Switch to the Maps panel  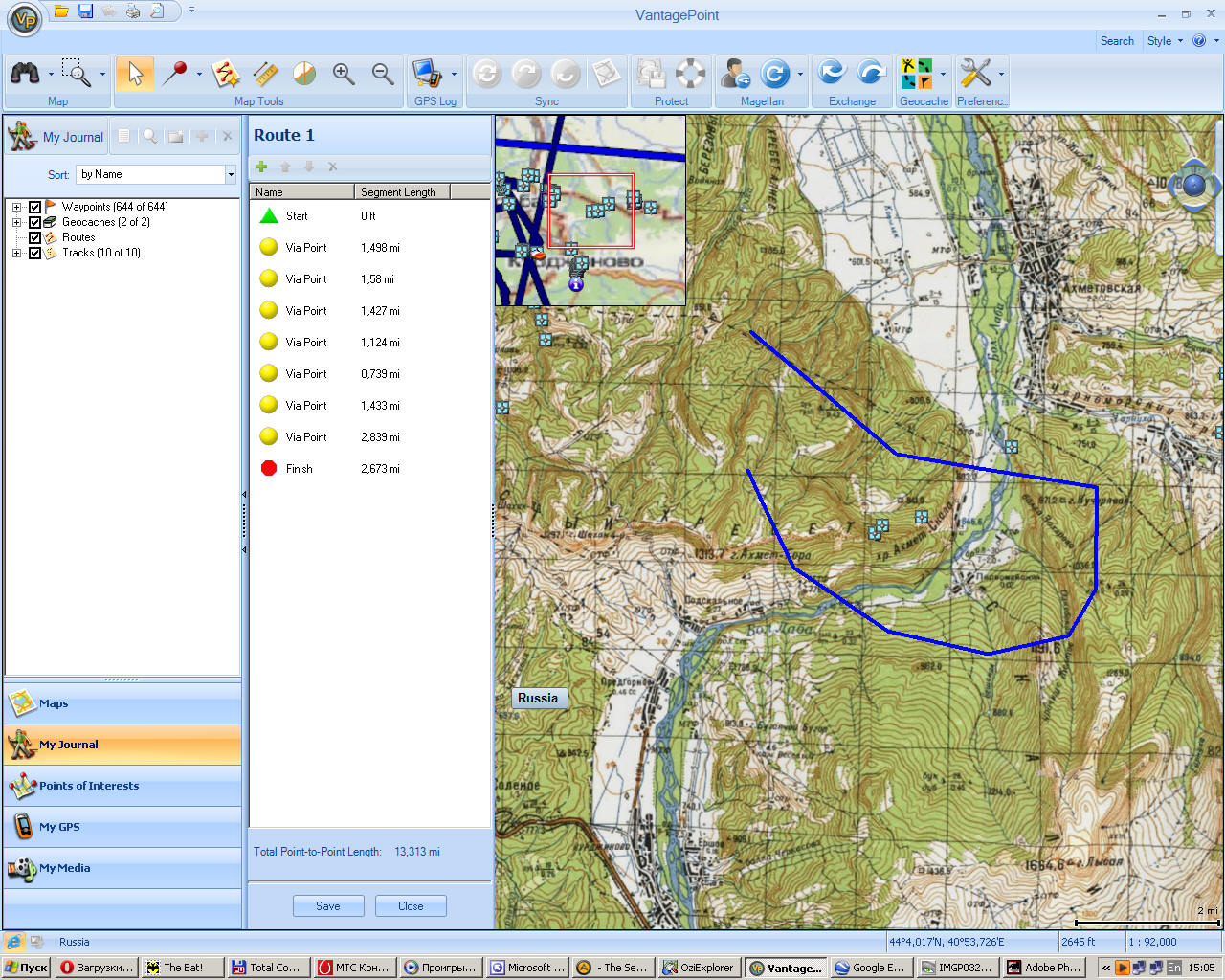click(x=122, y=703)
